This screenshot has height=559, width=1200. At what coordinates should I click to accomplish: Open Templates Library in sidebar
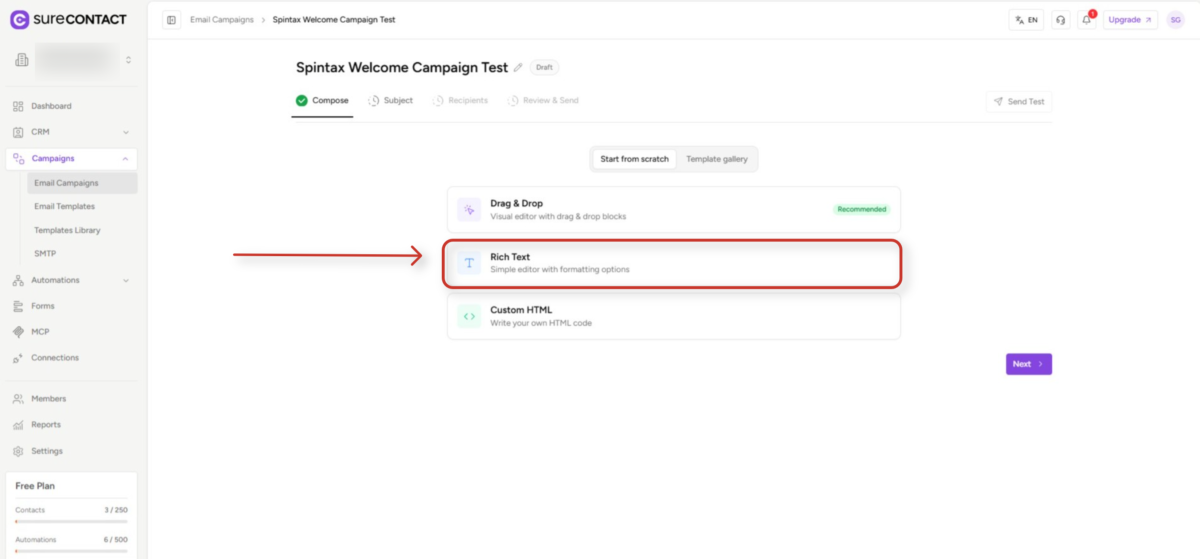(67, 230)
